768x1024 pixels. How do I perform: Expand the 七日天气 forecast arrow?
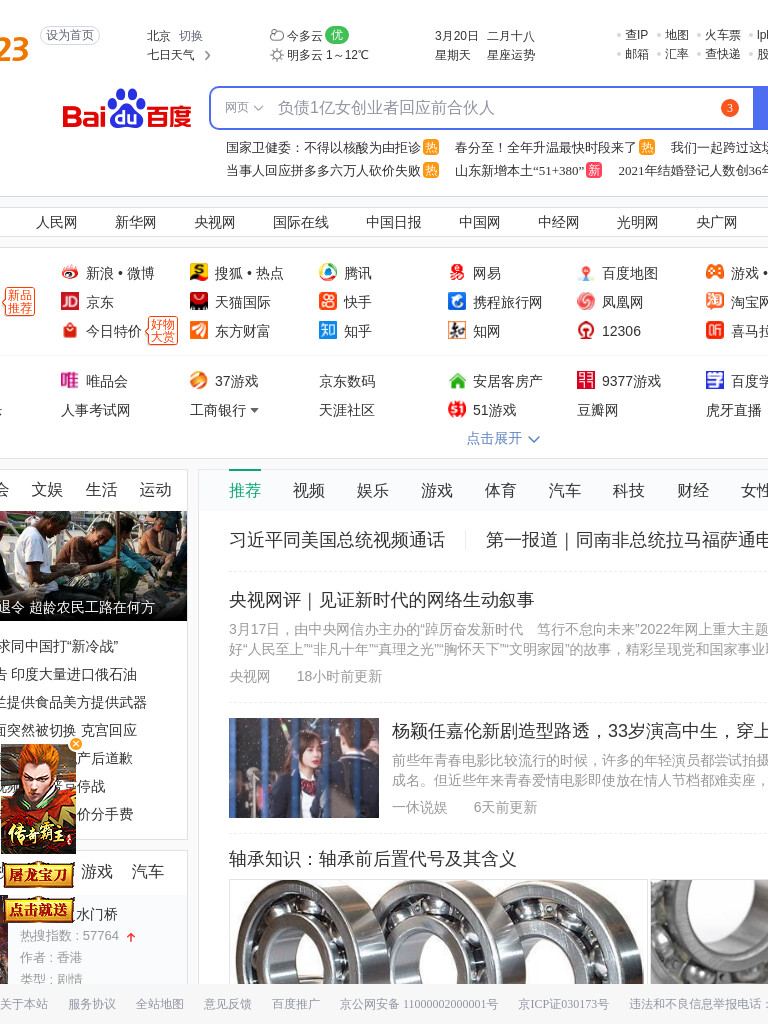click(207, 56)
